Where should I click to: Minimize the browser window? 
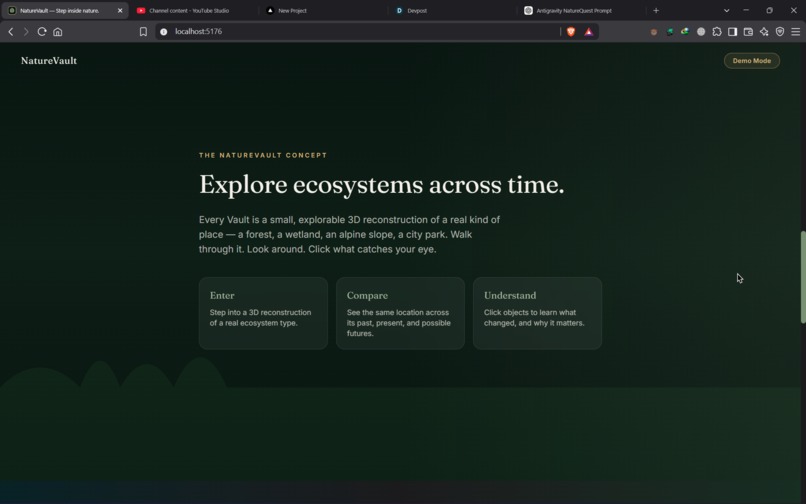(746, 10)
